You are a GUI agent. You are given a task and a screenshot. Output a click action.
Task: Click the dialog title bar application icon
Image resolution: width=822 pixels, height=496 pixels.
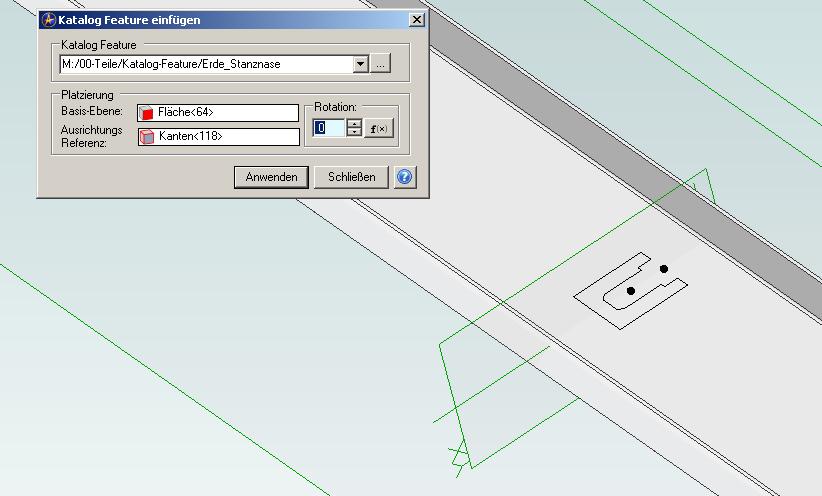pos(49,20)
